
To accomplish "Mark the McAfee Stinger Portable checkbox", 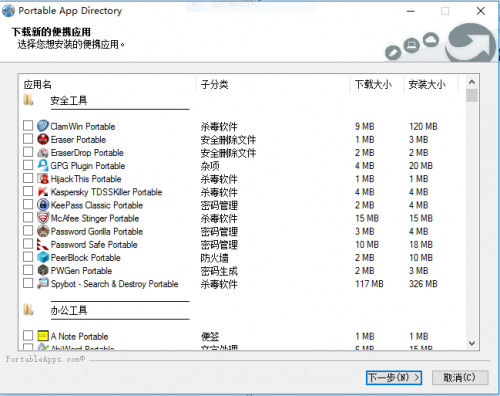I will [28, 218].
